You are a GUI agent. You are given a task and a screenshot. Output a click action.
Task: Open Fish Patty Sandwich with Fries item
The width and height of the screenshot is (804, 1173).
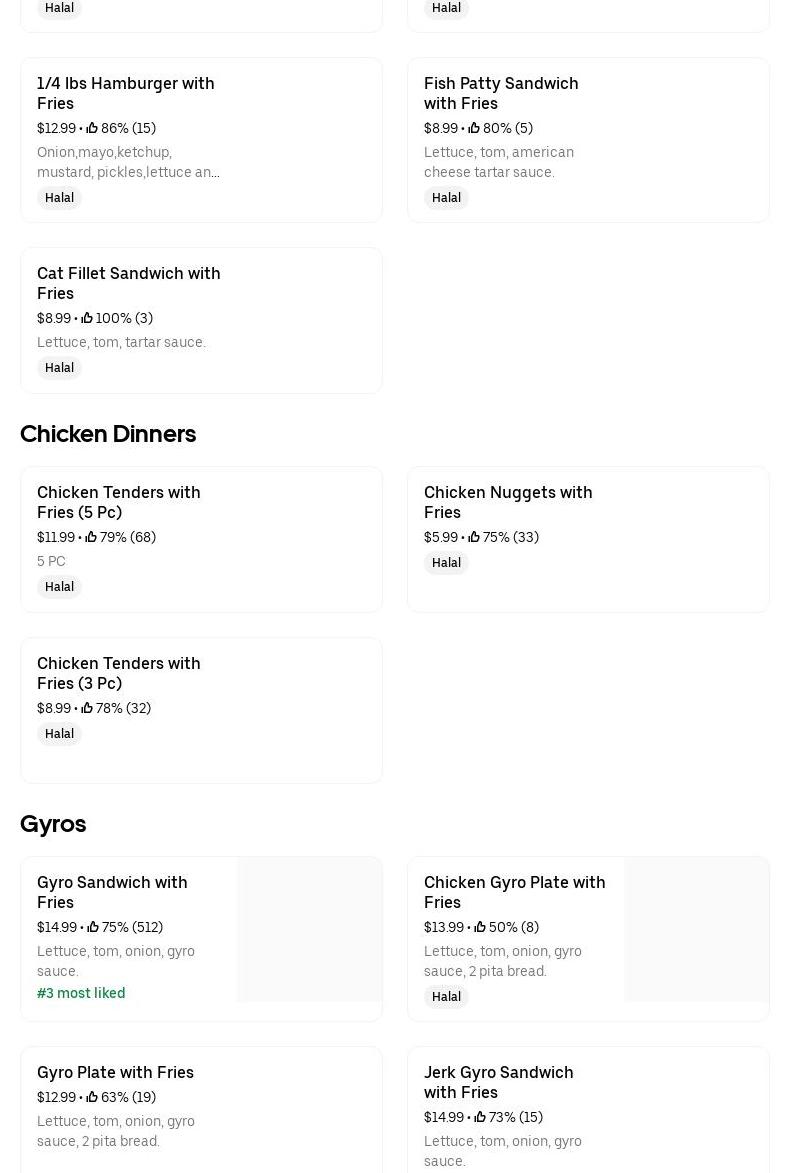pyautogui.click(x=501, y=93)
